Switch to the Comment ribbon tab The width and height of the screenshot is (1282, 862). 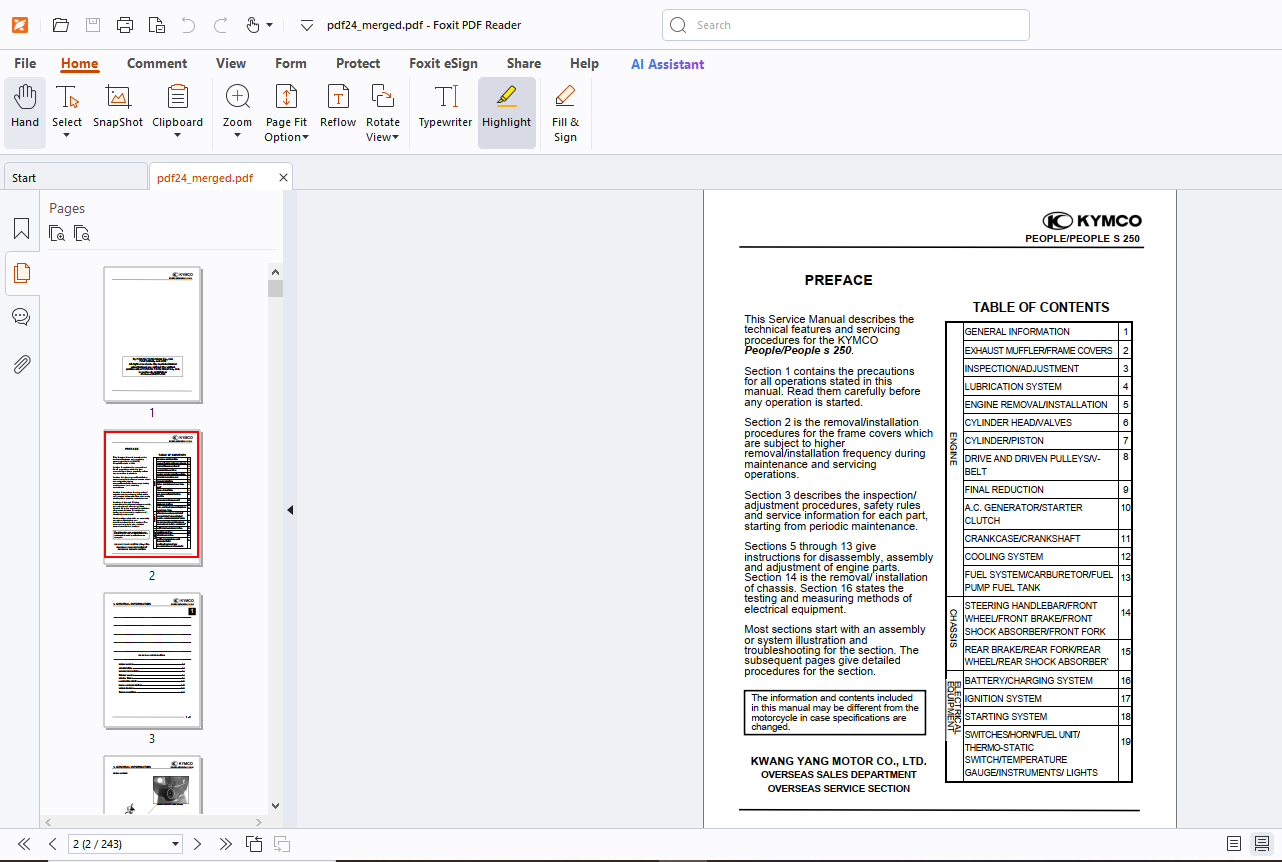[157, 63]
